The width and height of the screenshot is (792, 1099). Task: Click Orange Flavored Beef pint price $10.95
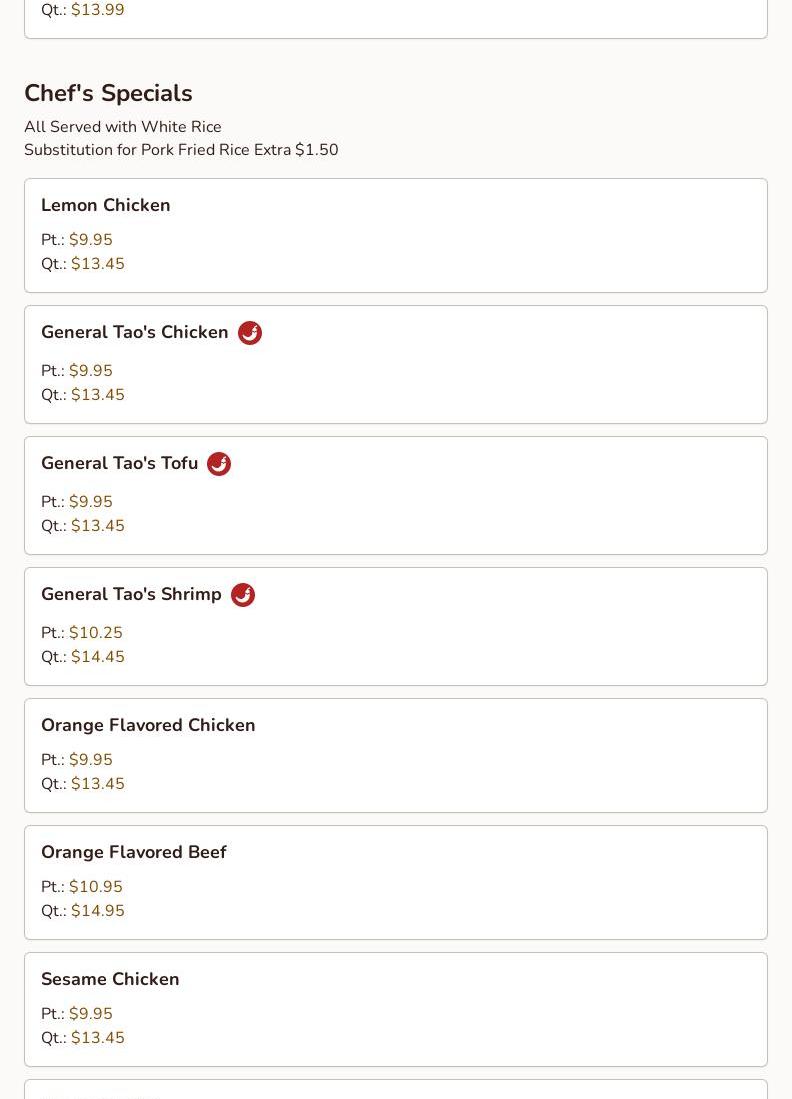(96, 887)
